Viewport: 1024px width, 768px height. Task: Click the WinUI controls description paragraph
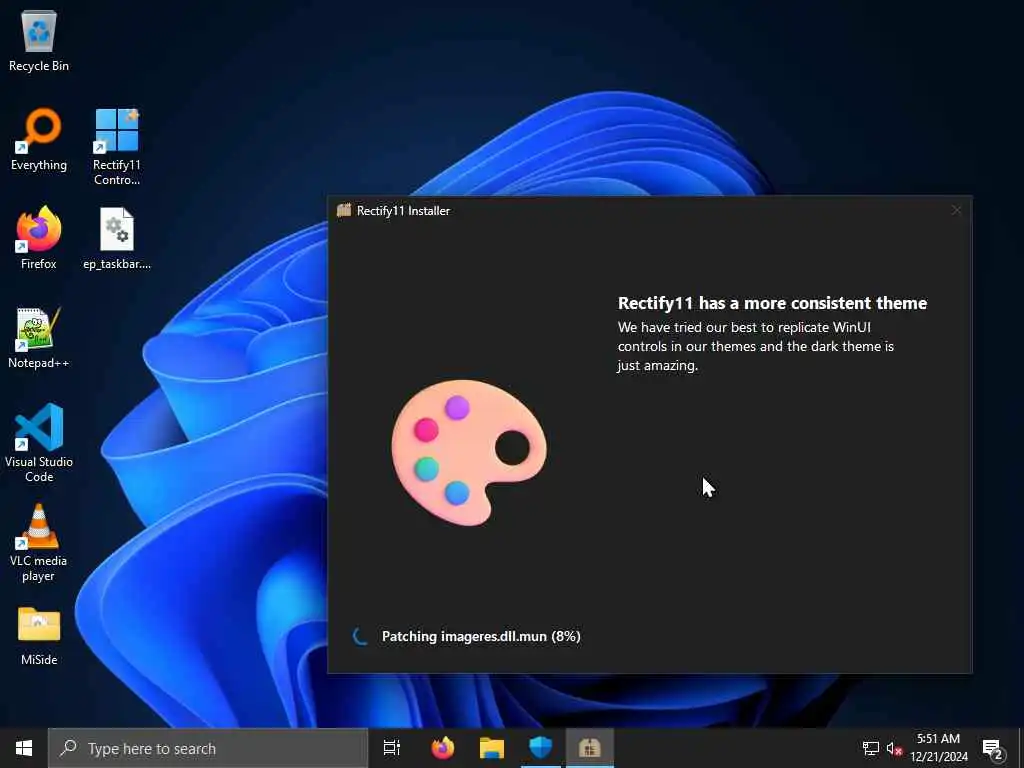[756, 346]
